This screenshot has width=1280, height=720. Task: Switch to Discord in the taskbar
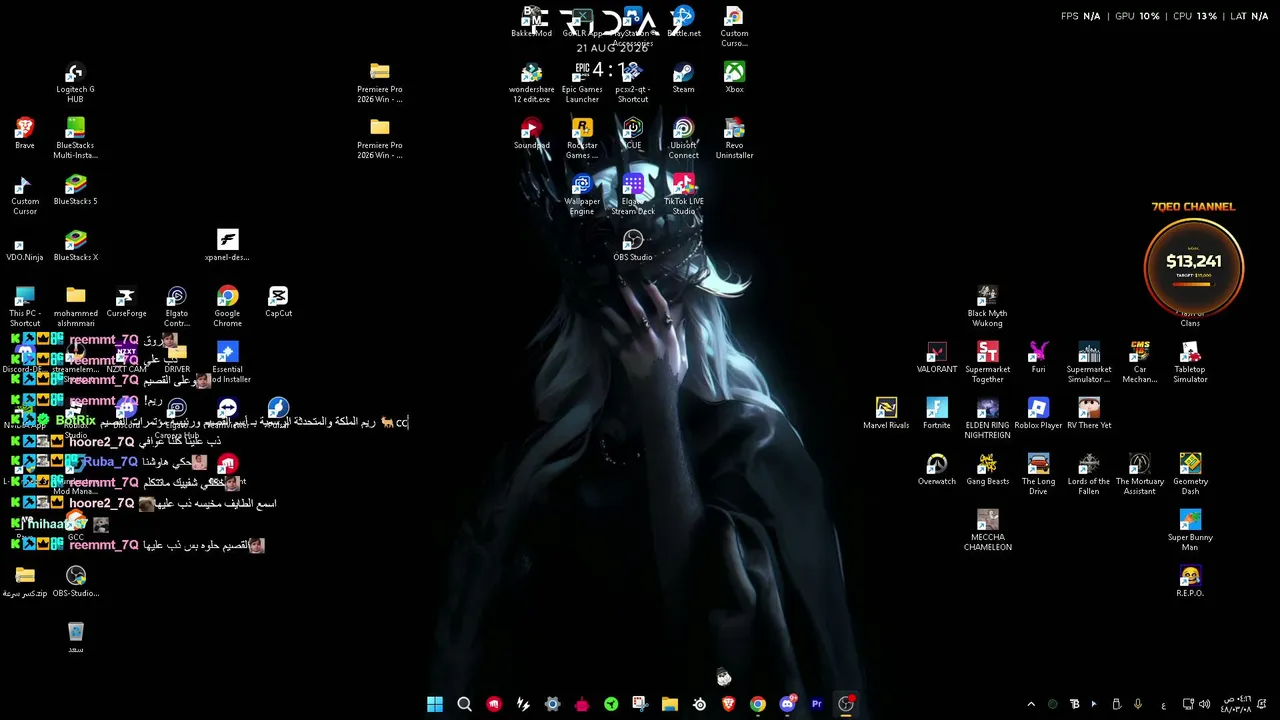pyautogui.click(x=787, y=704)
